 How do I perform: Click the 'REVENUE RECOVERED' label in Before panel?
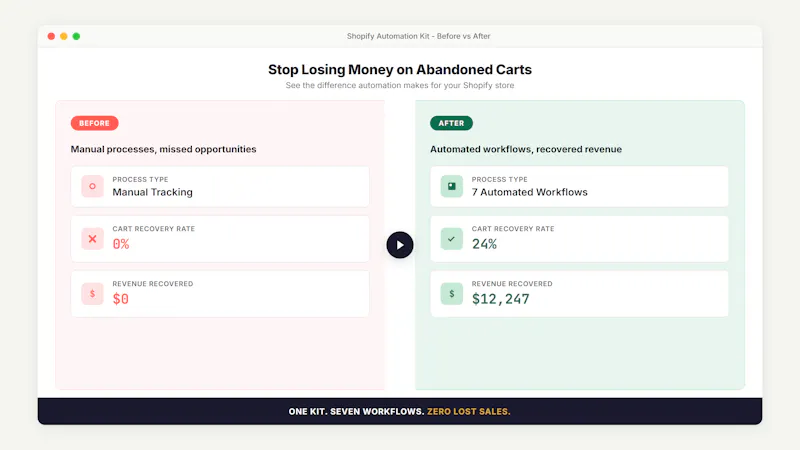coord(153,284)
